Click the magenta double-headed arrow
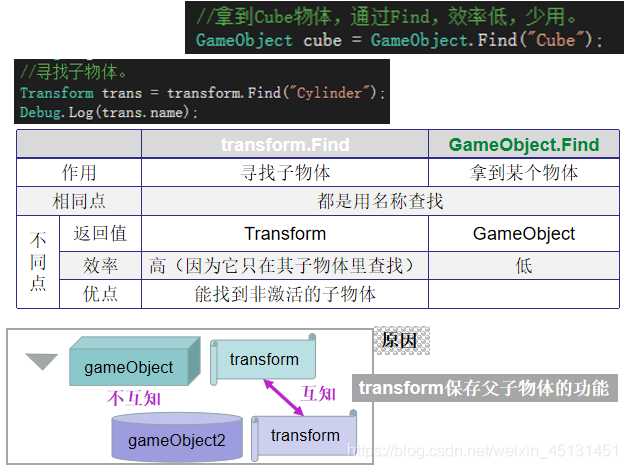The width and height of the screenshot is (627, 469). [x=284, y=397]
